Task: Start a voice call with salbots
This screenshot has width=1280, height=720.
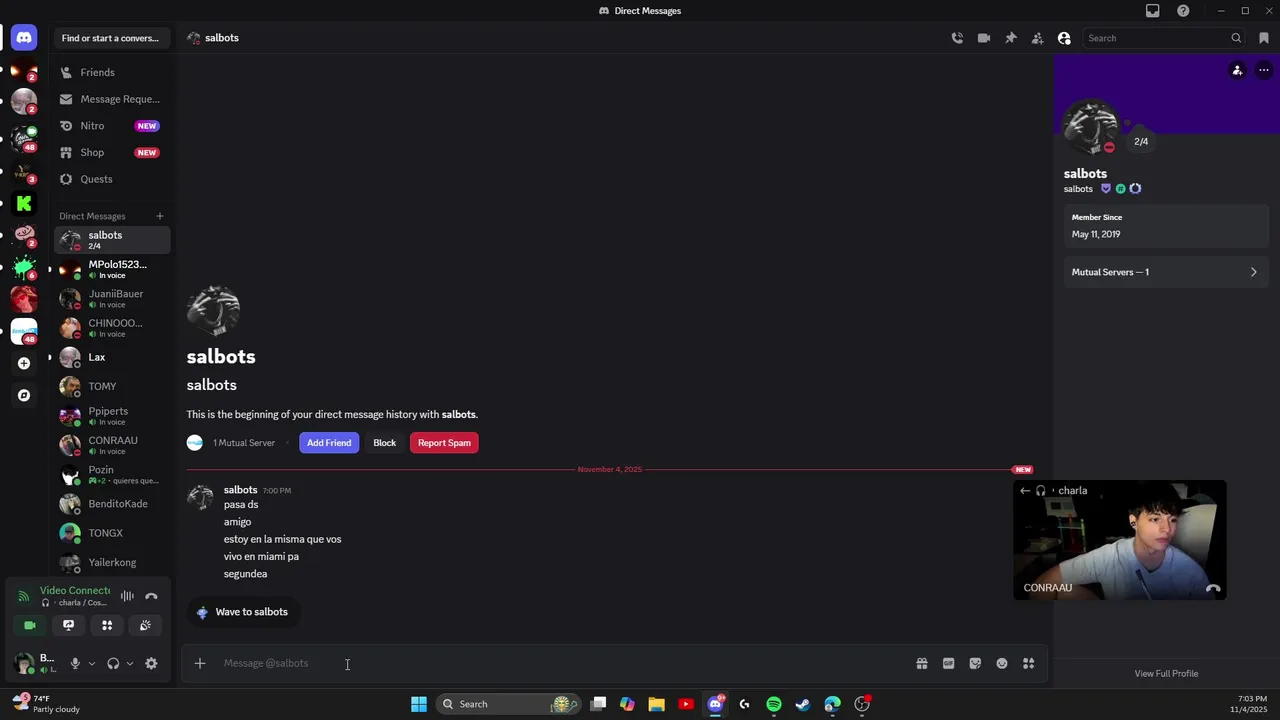Action: pos(957,38)
